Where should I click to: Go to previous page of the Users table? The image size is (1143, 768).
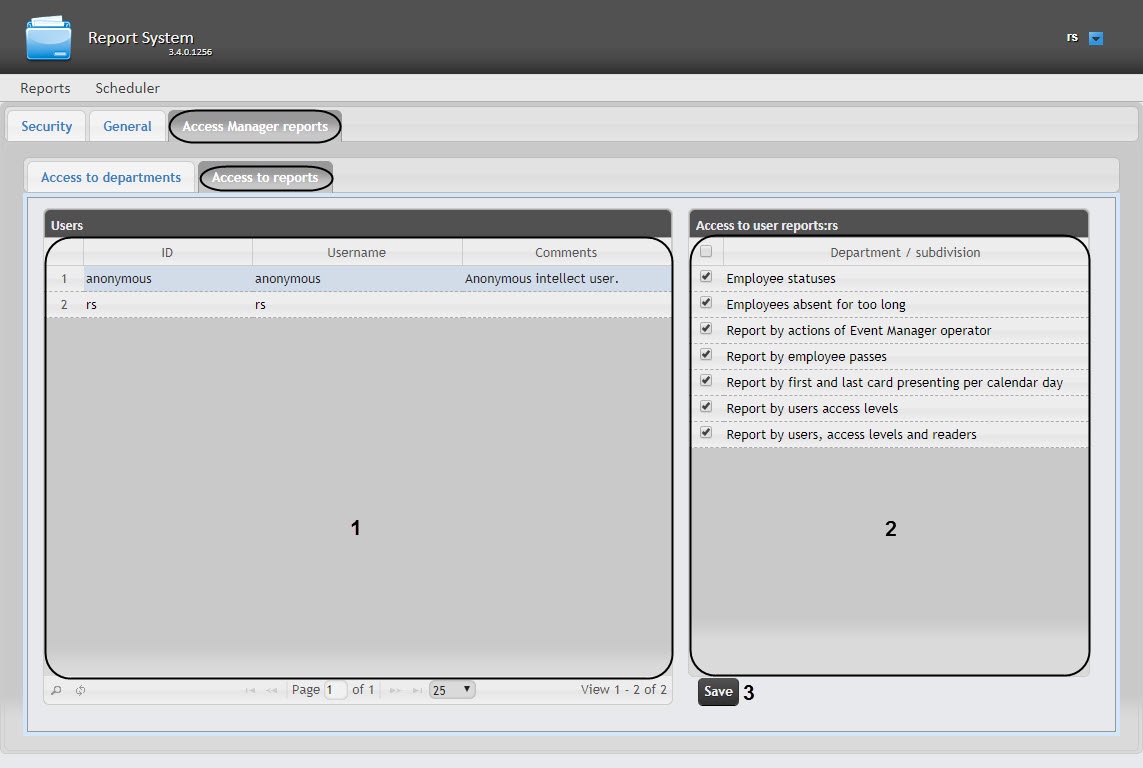pyautogui.click(x=271, y=690)
